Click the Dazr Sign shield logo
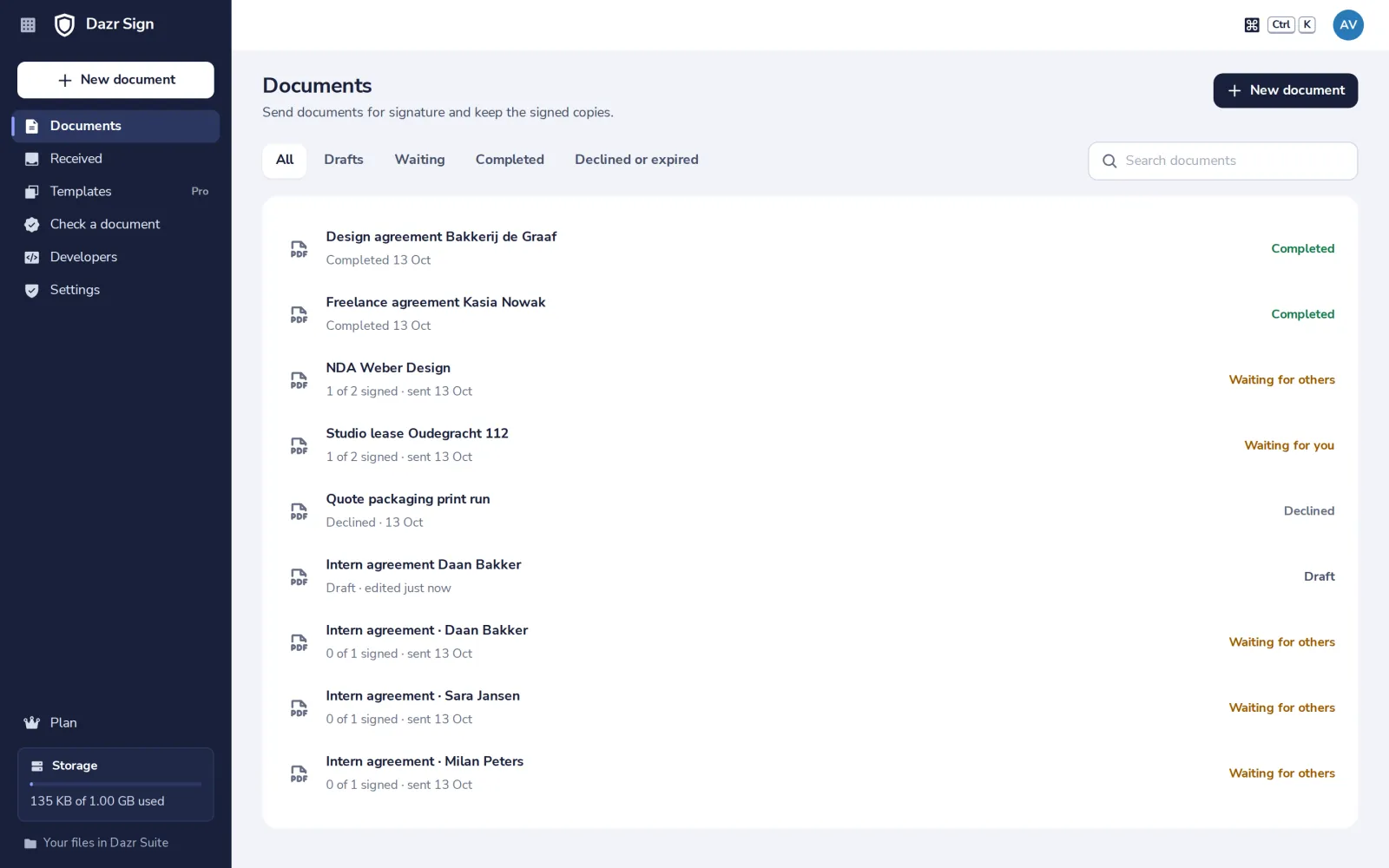Image resolution: width=1389 pixels, height=868 pixels. click(x=64, y=24)
